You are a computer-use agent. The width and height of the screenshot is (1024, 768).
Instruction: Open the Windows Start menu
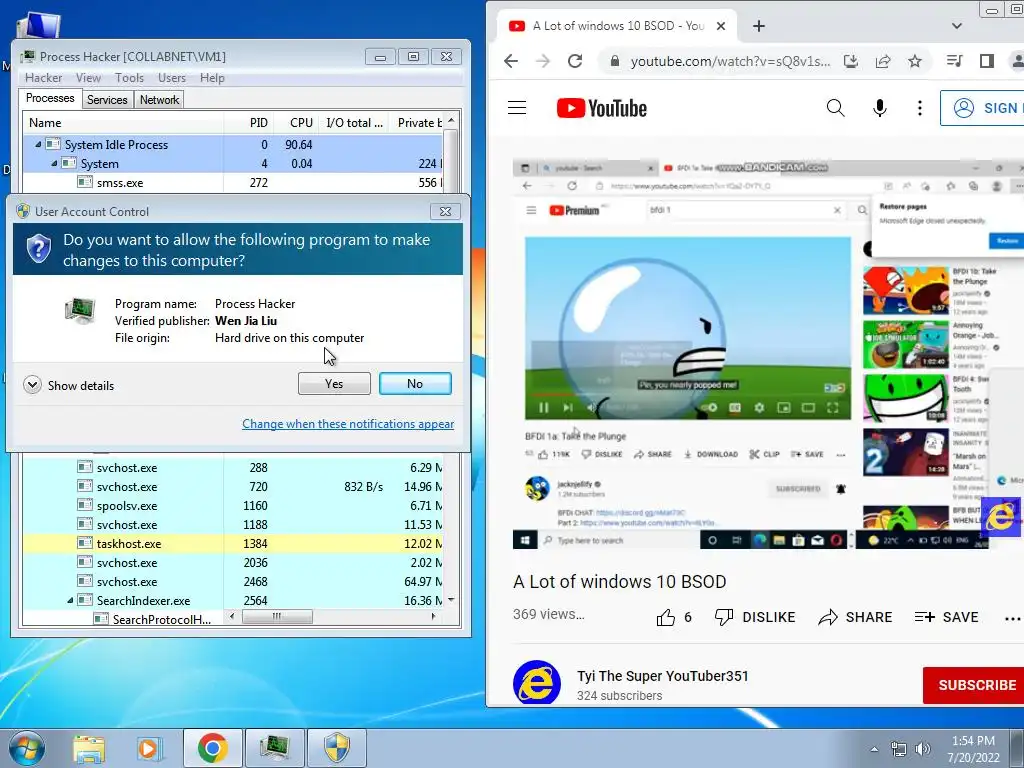[x=27, y=748]
